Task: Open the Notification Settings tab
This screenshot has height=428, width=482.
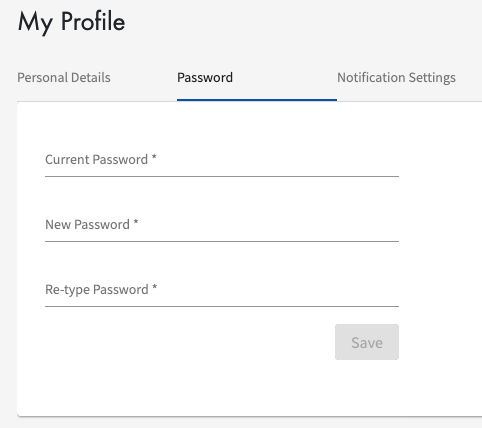Action: (x=396, y=78)
